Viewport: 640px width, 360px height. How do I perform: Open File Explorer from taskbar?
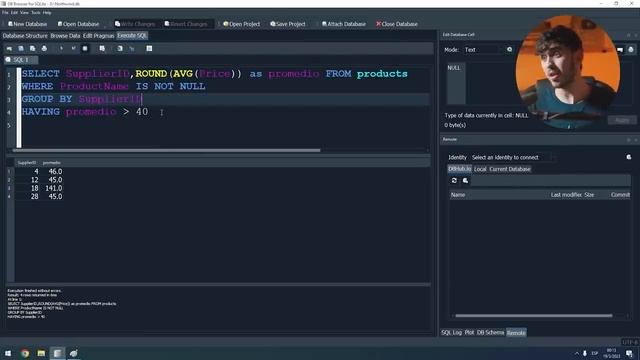41,353
